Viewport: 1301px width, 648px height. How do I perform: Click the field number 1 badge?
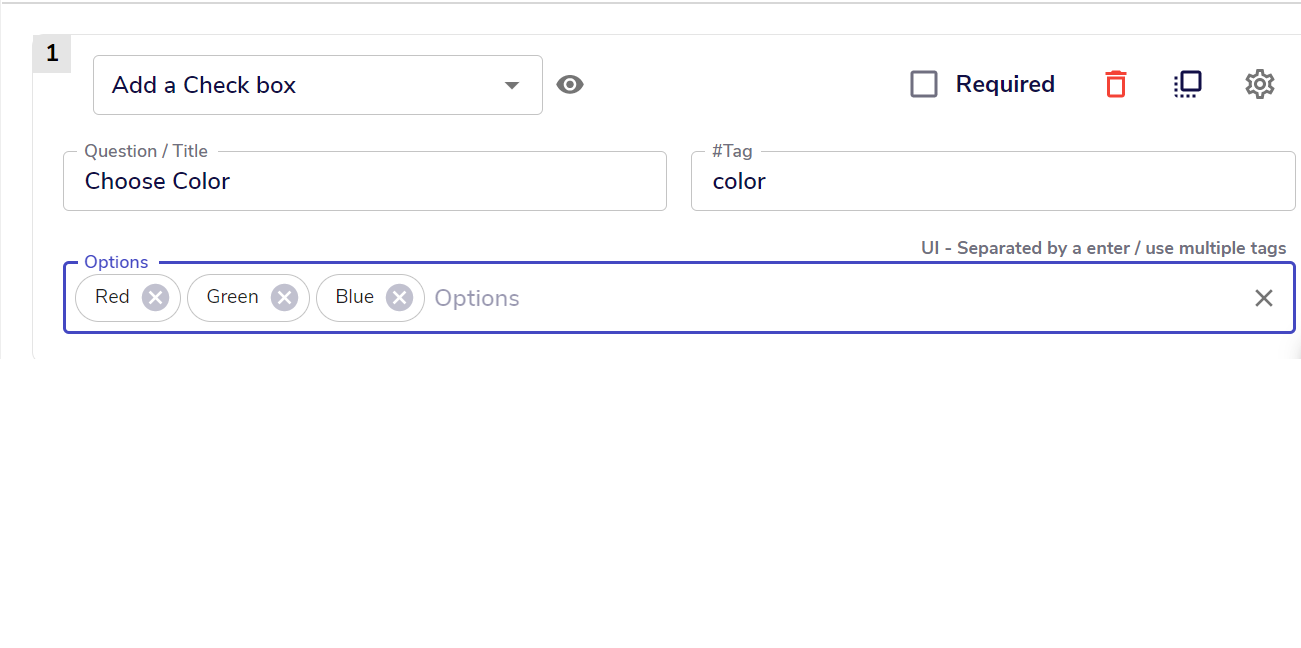(52, 54)
